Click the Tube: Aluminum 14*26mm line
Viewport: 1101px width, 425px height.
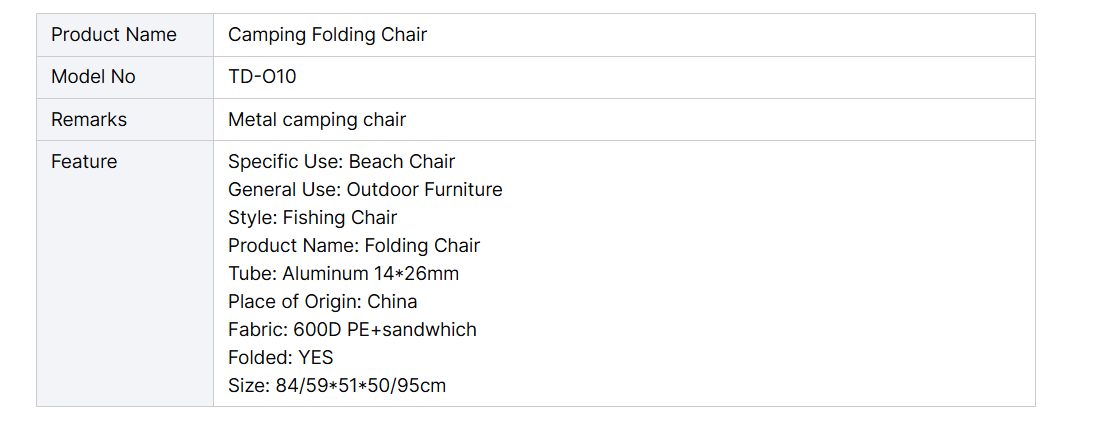343,273
